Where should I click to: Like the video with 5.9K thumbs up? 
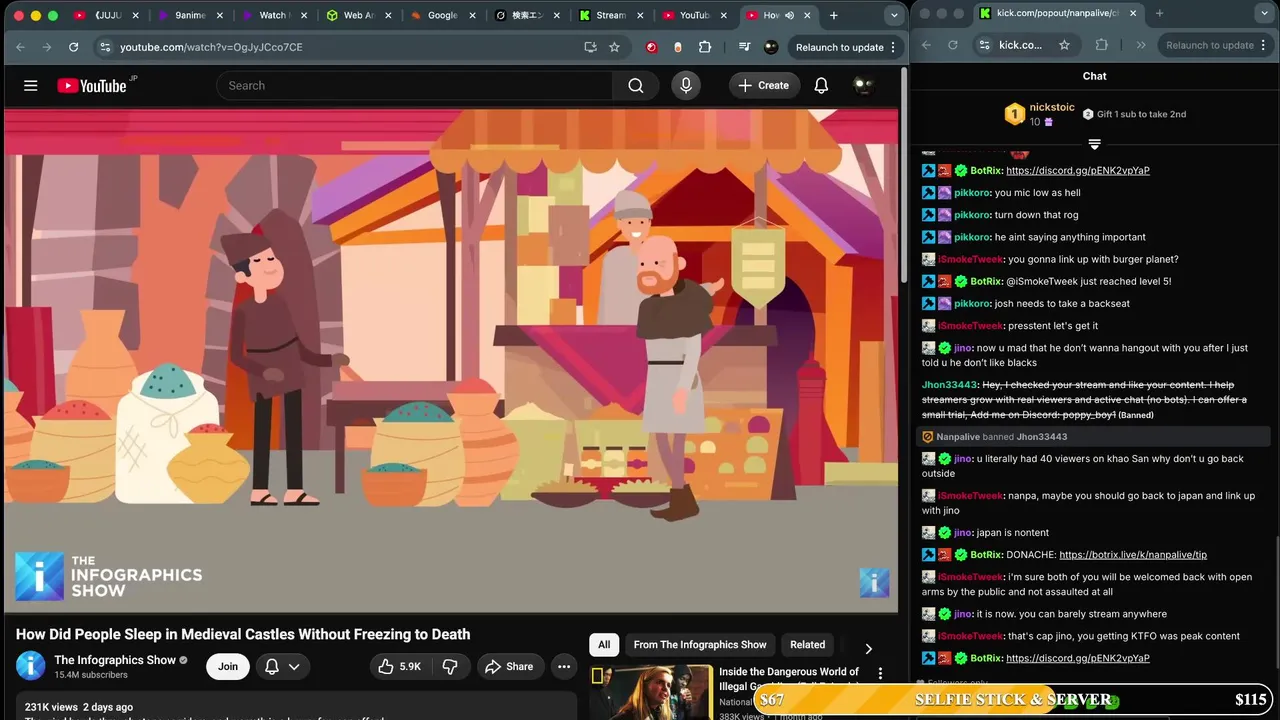(399, 667)
